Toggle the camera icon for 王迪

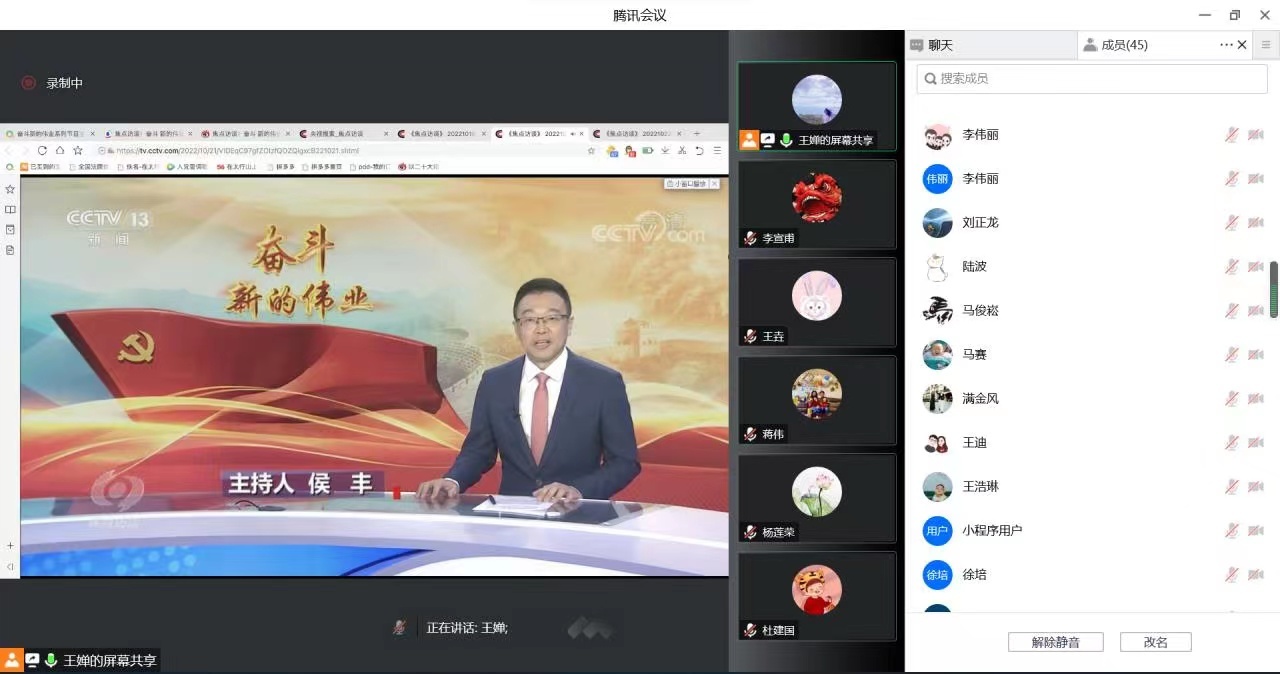click(1256, 442)
